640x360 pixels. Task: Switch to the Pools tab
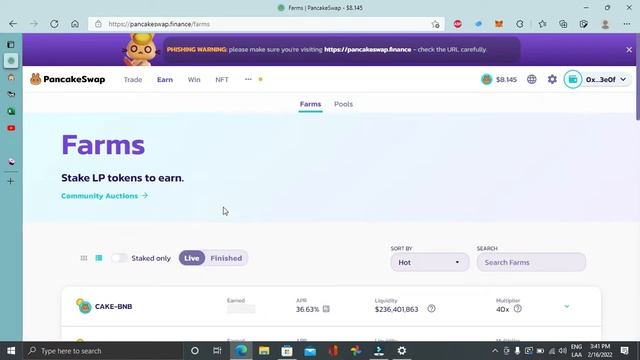pos(343,104)
